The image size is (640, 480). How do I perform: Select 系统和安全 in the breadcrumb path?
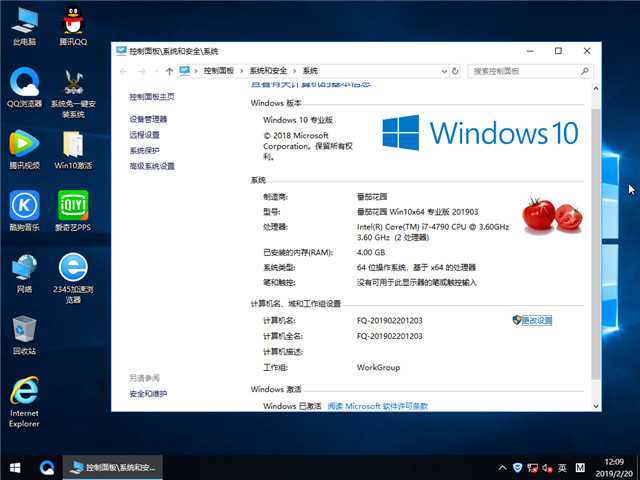click(268, 71)
